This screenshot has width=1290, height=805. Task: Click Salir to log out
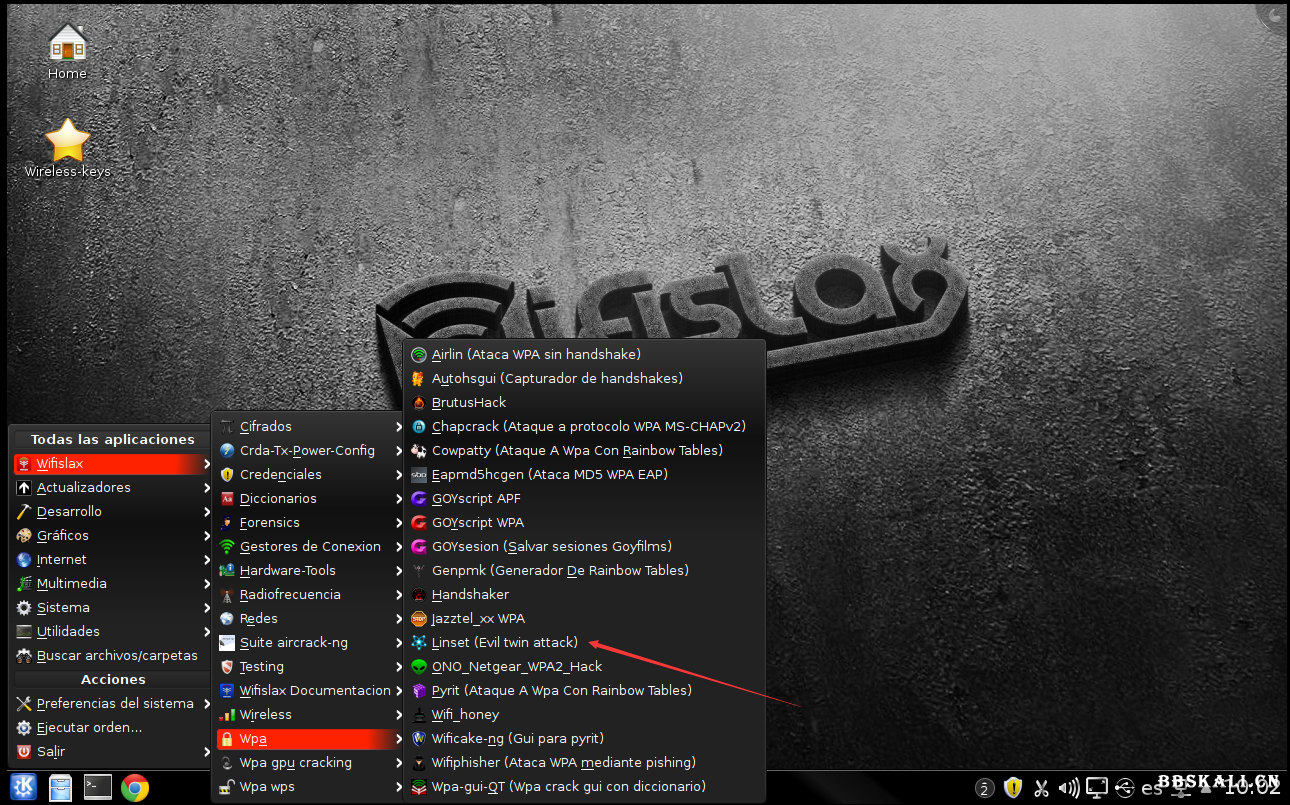tap(51, 751)
